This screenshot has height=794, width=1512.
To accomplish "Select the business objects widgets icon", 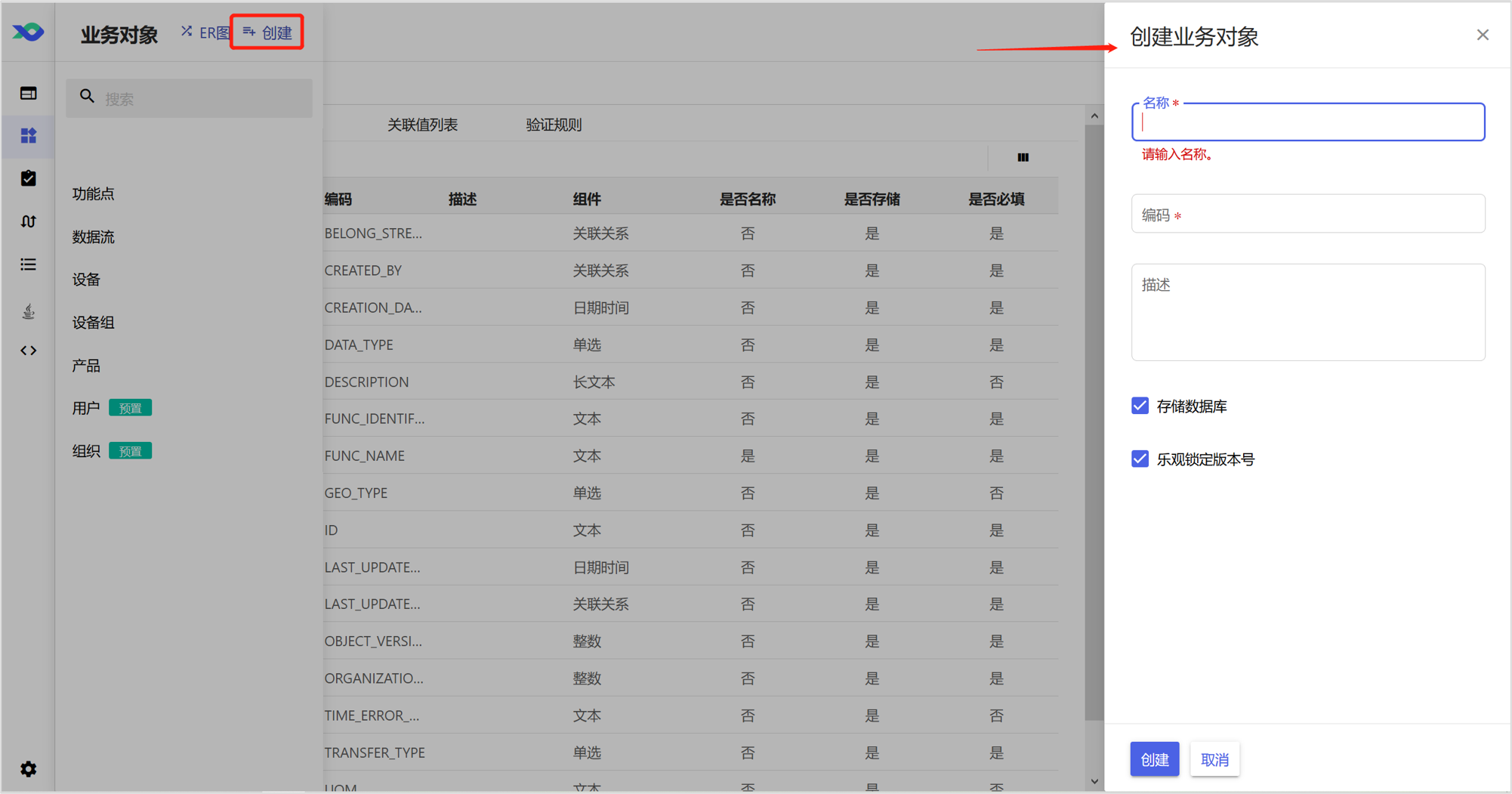I will [28, 136].
